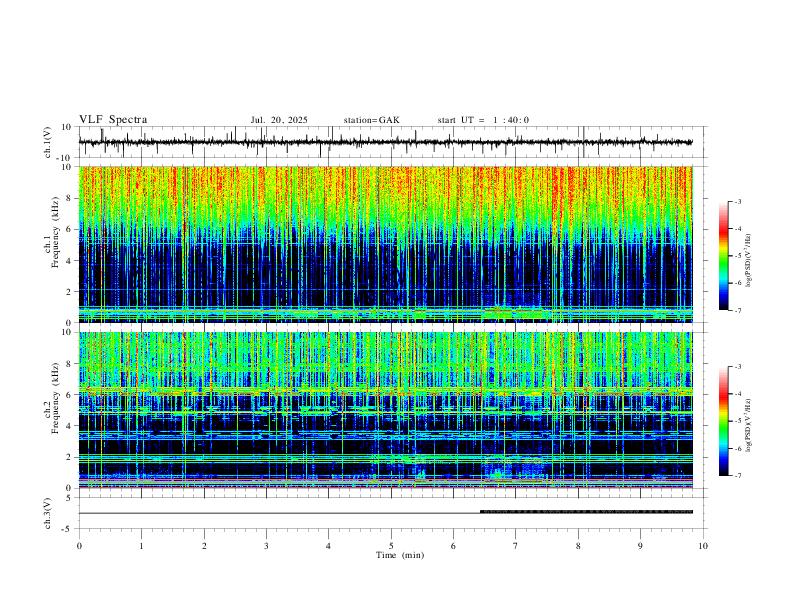Click the time axis tick label "7"
The image size is (792, 612).
(516, 546)
